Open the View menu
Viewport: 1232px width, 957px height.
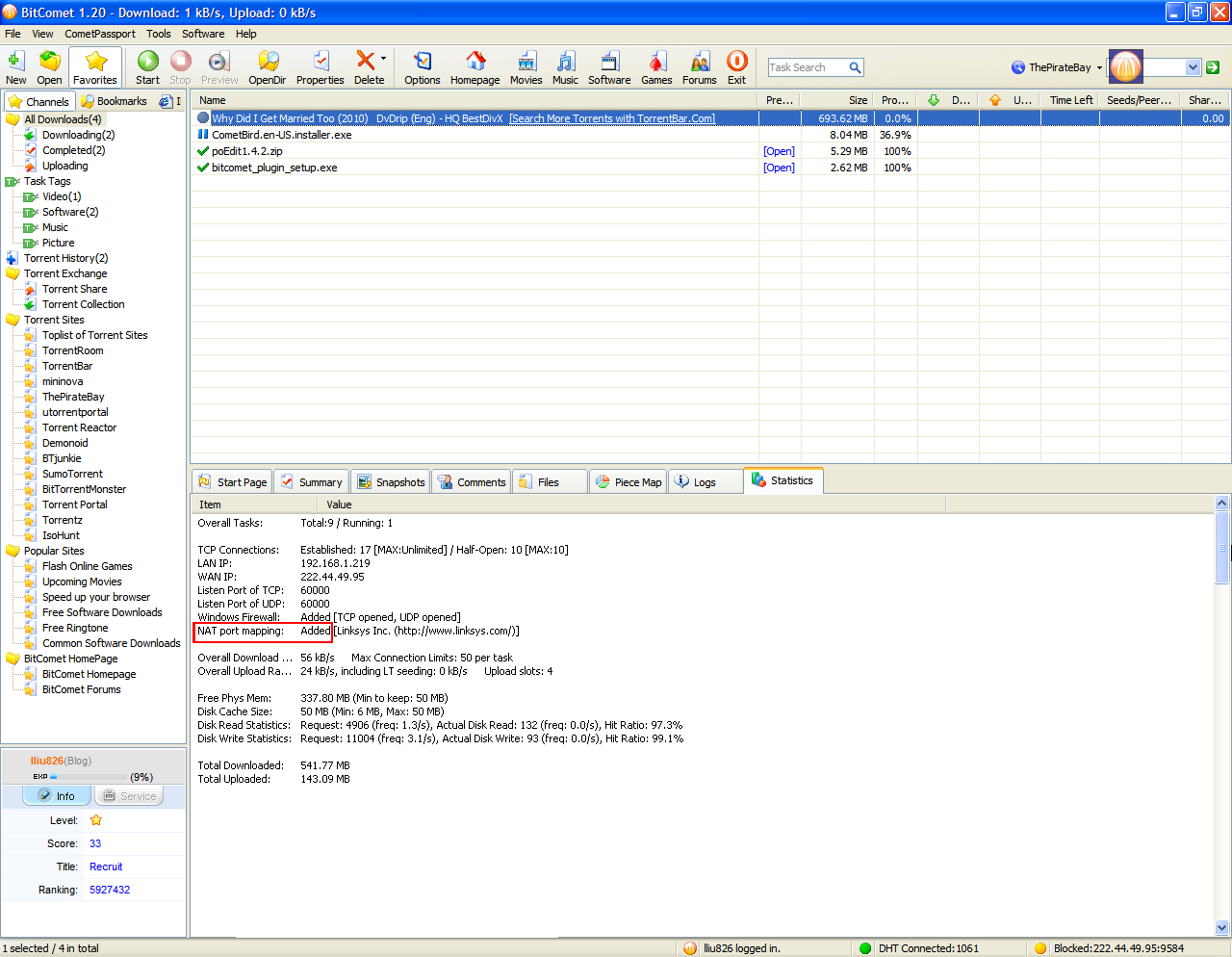42,34
